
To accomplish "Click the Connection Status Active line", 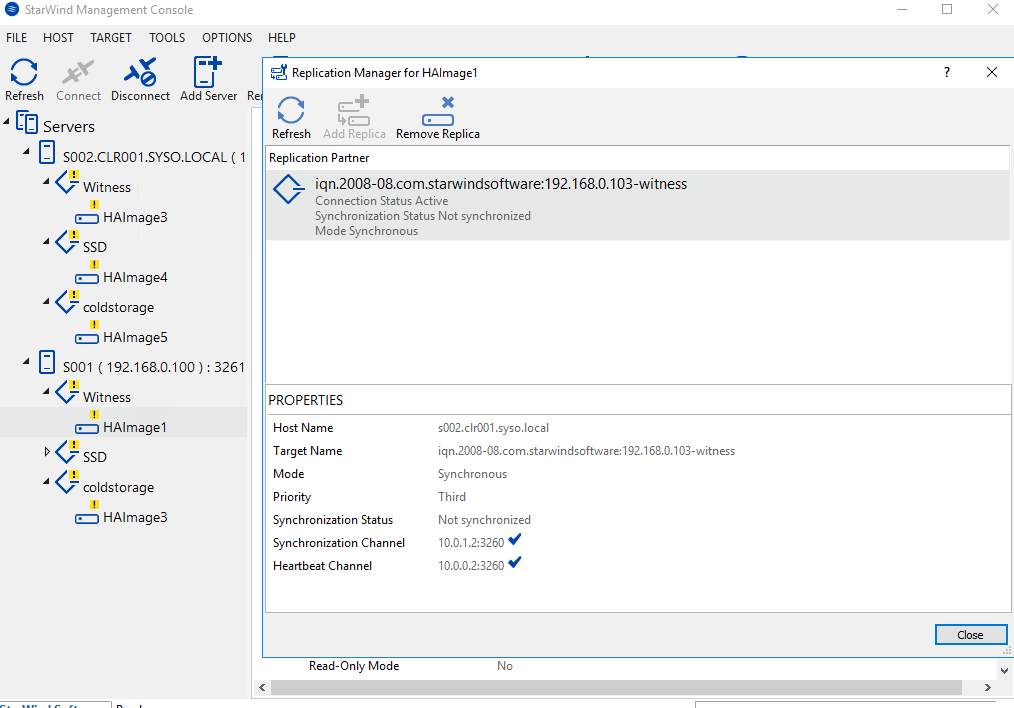I will 382,201.
